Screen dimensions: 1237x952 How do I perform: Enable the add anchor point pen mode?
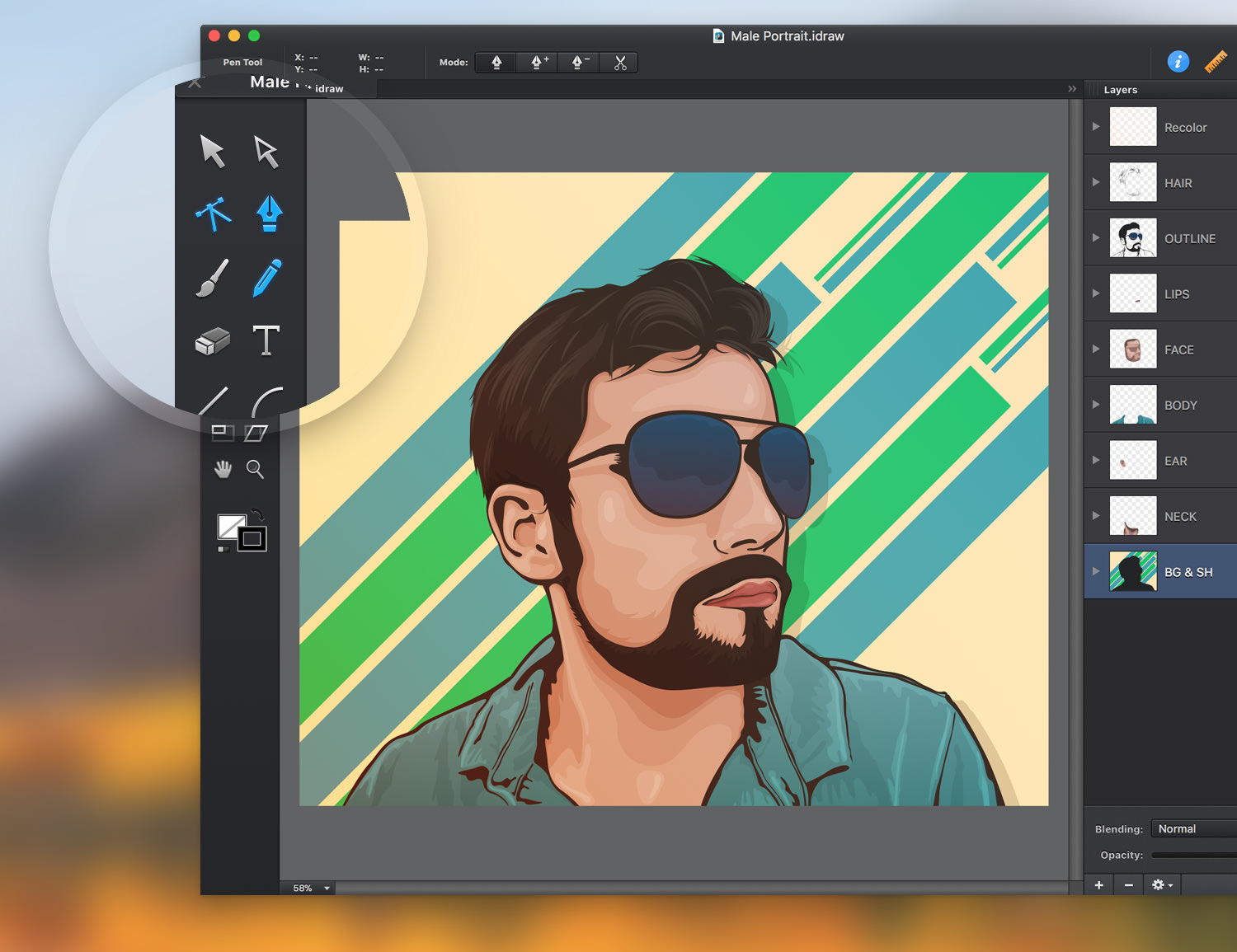(x=538, y=63)
